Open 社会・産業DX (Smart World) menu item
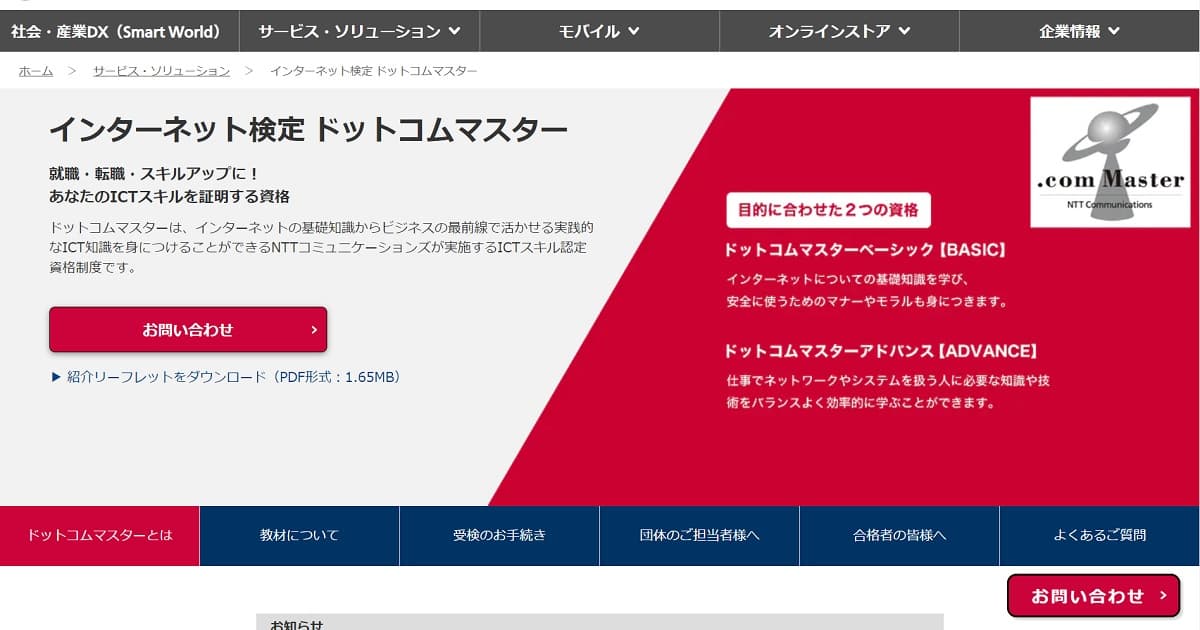This screenshot has width=1200, height=630. coord(119,31)
